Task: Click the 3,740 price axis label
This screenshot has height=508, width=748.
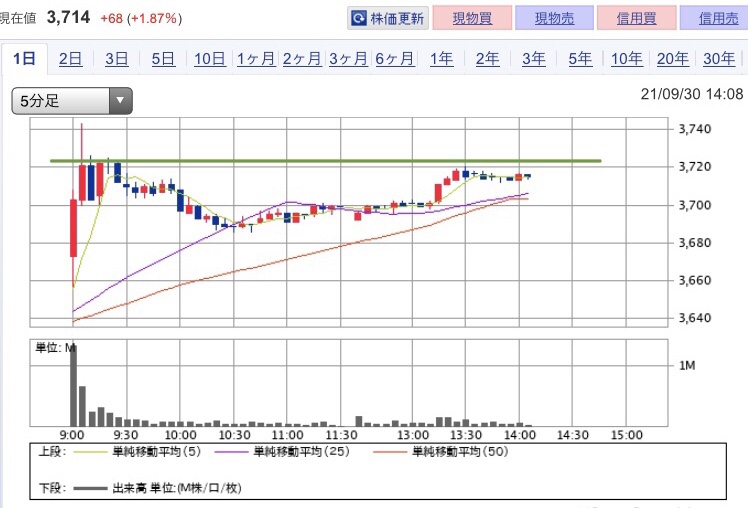Action: coord(695,129)
